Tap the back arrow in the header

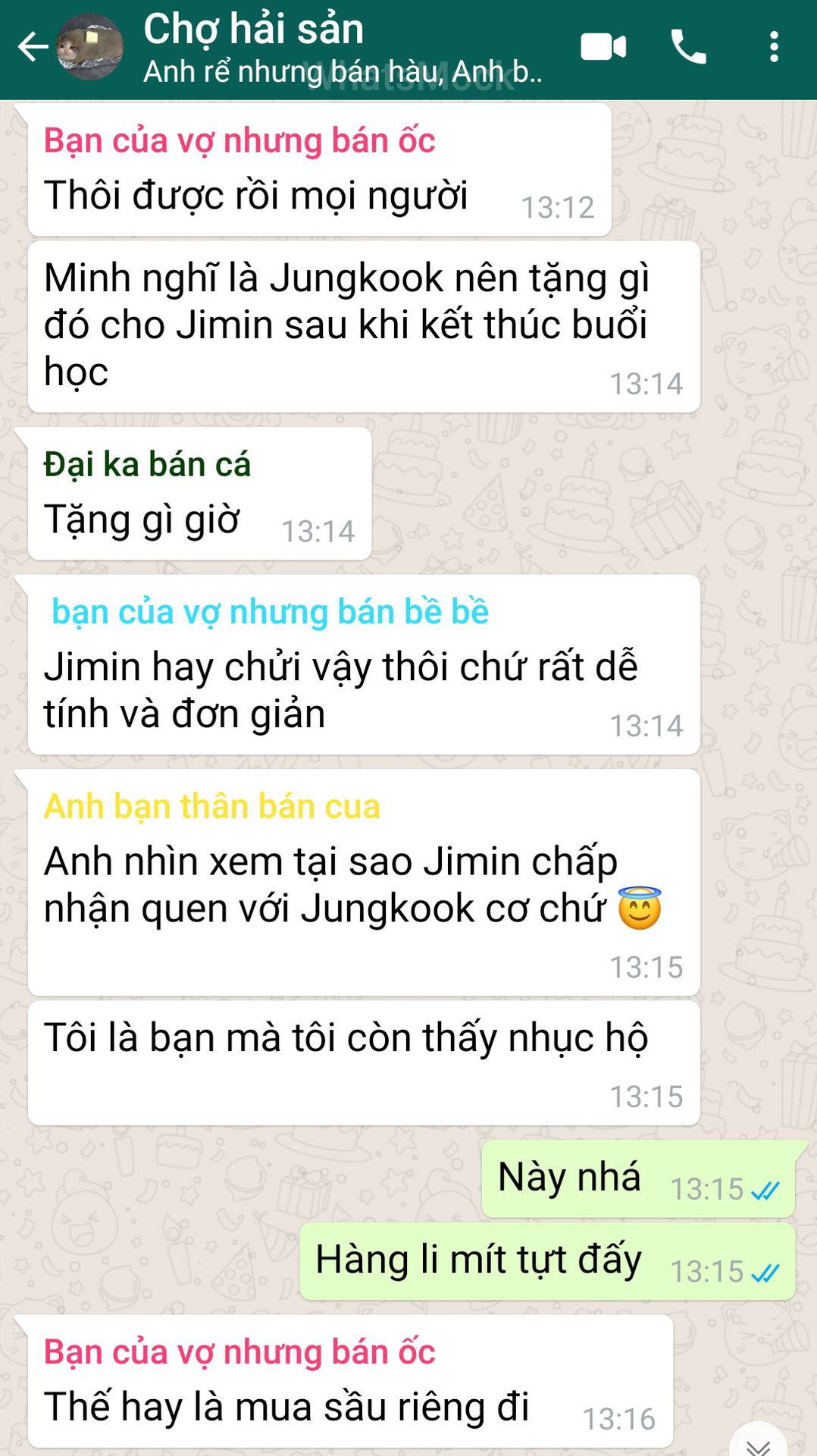(33, 47)
